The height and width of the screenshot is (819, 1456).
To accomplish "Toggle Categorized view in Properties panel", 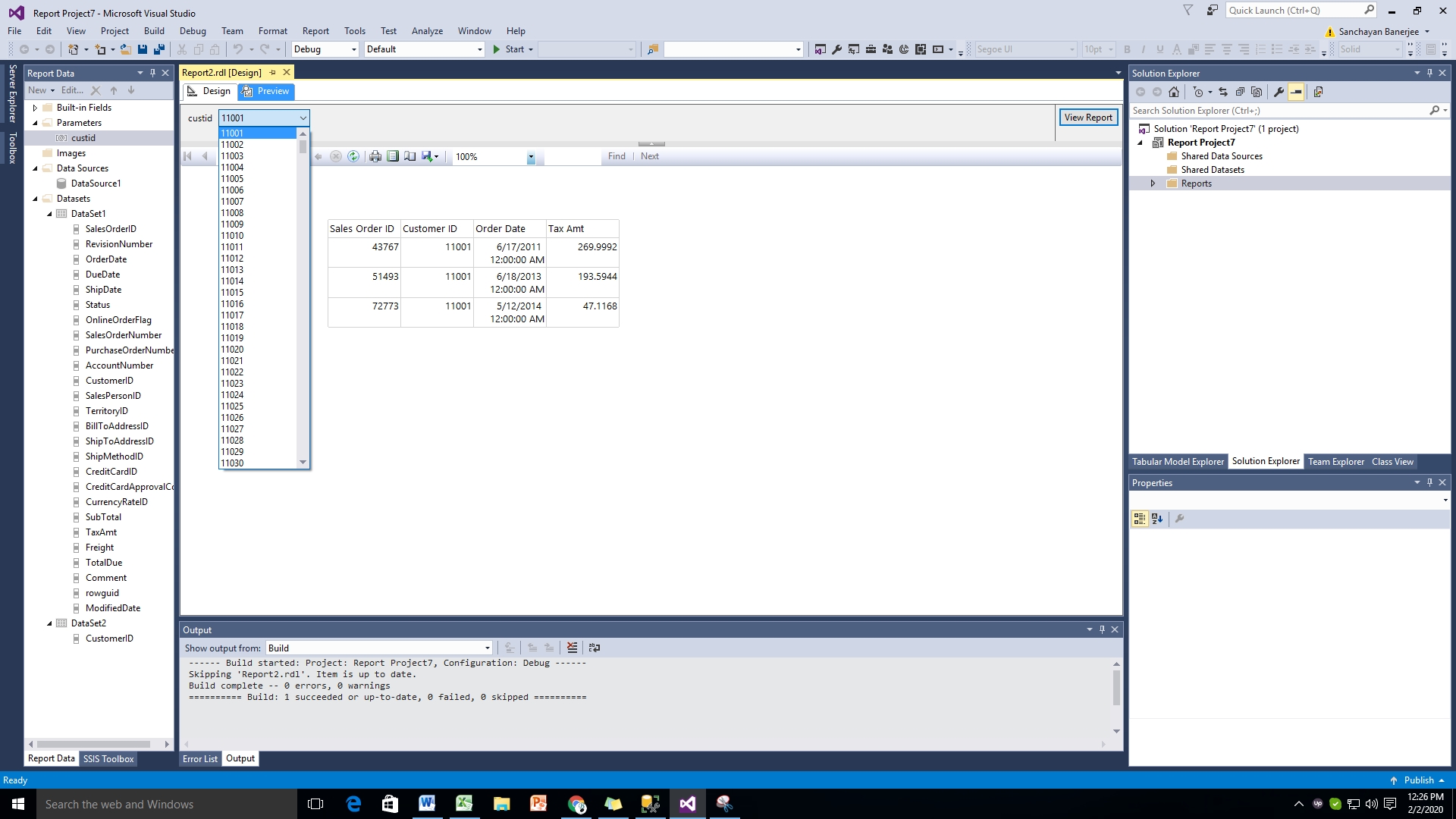I will (1139, 519).
